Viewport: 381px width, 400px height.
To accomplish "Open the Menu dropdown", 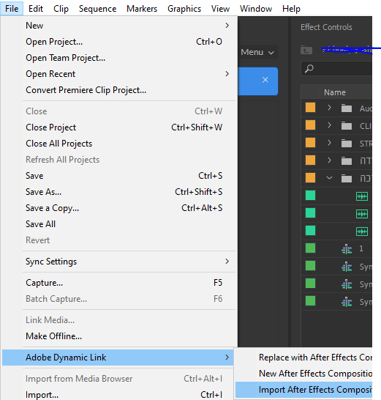I will pos(258,52).
